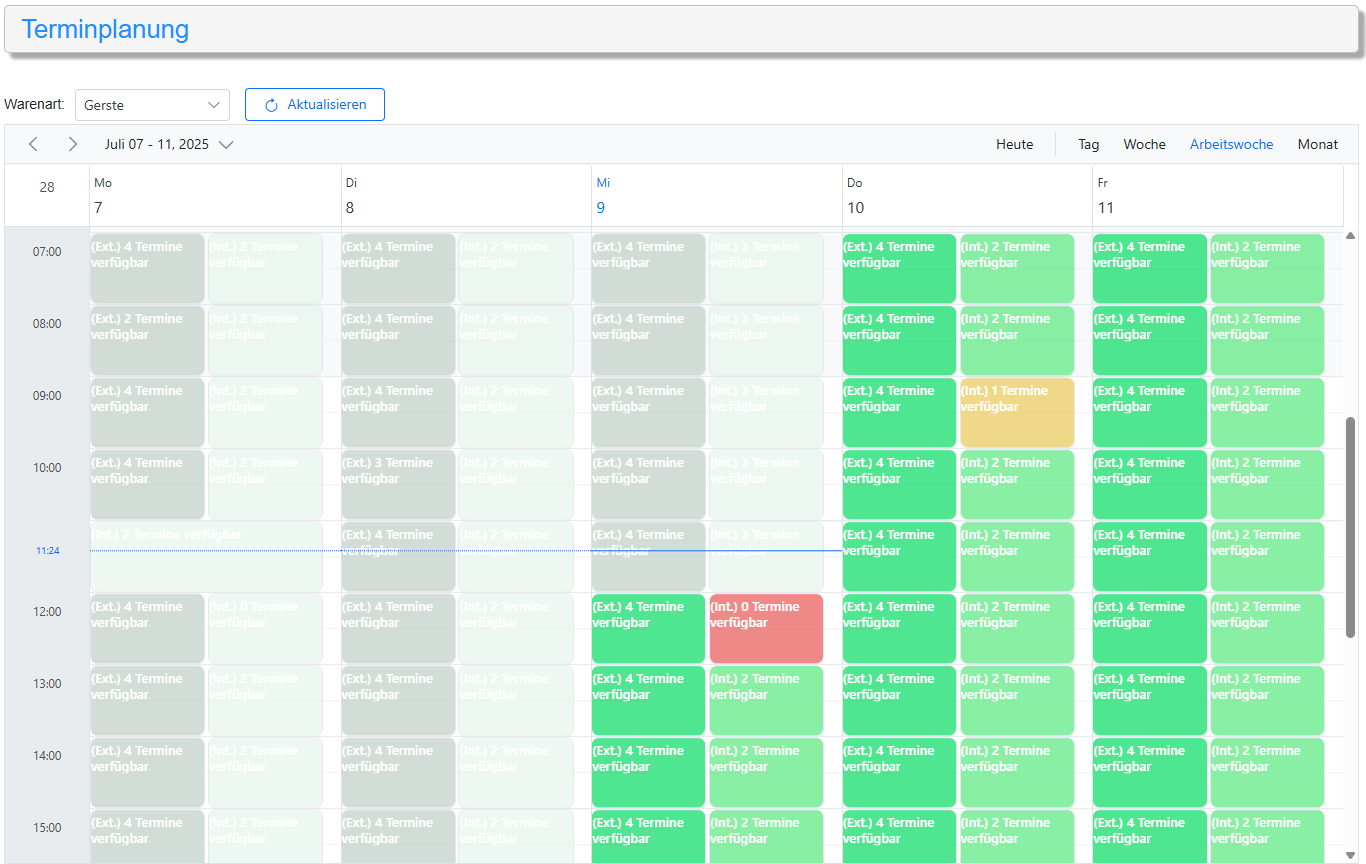Open Tuesday 8 day header
The image size is (1366, 864).
(466, 195)
